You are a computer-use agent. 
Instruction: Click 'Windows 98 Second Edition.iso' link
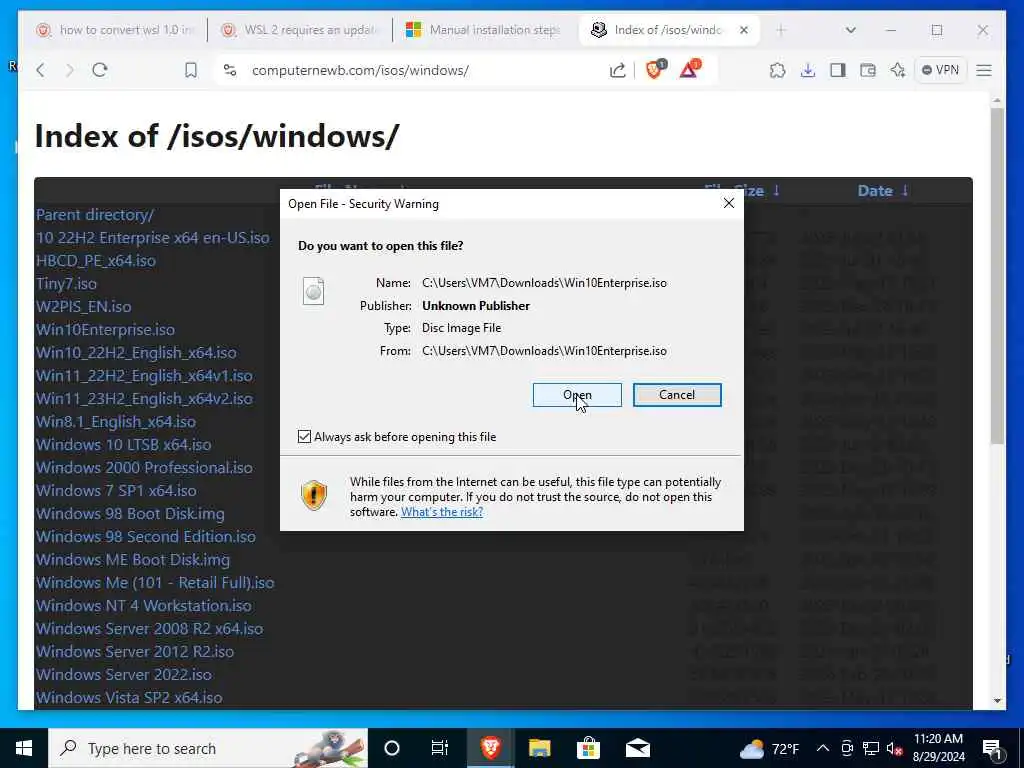146,537
